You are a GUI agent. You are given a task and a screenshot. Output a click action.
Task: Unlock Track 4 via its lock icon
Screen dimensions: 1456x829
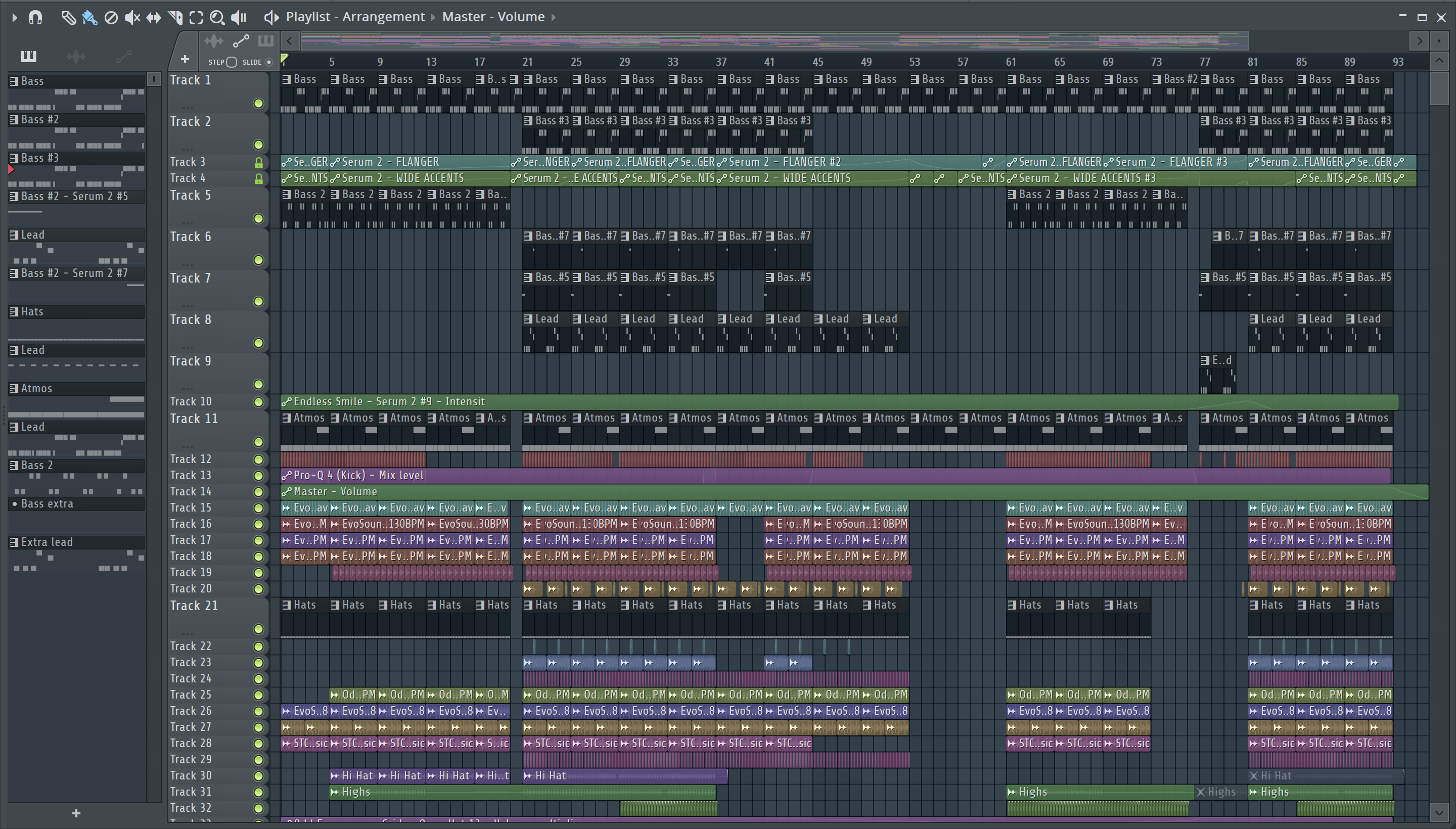click(x=258, y=179)
